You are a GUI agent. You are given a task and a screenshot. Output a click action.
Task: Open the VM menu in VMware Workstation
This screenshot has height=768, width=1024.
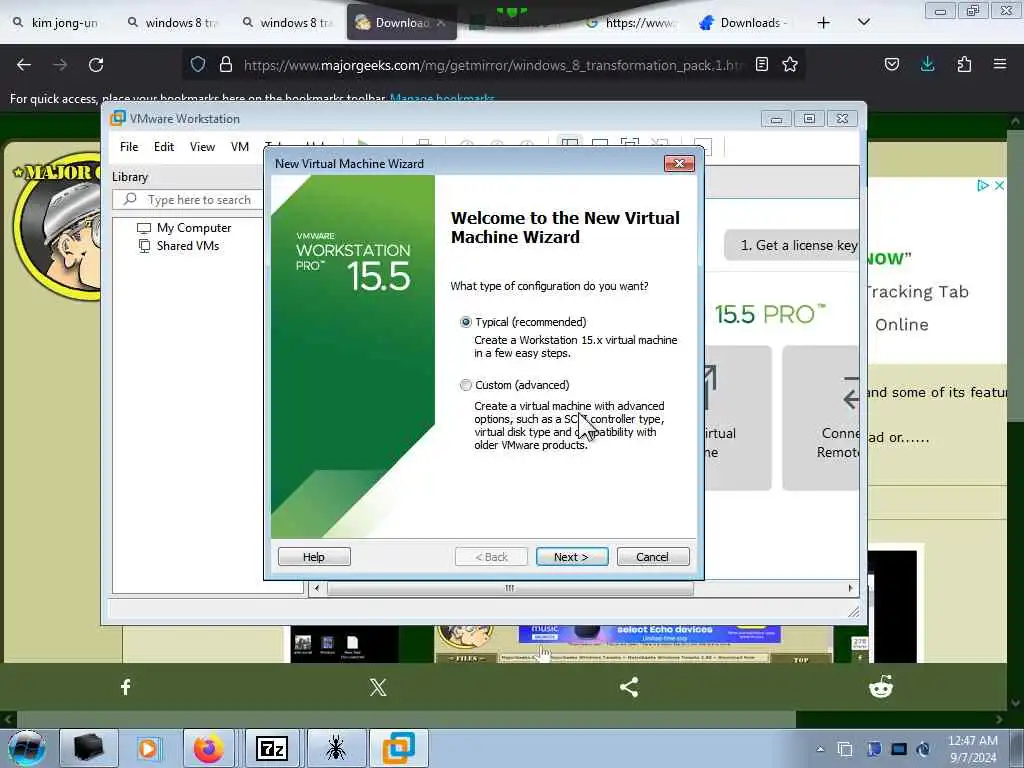(x=240, y=147)
